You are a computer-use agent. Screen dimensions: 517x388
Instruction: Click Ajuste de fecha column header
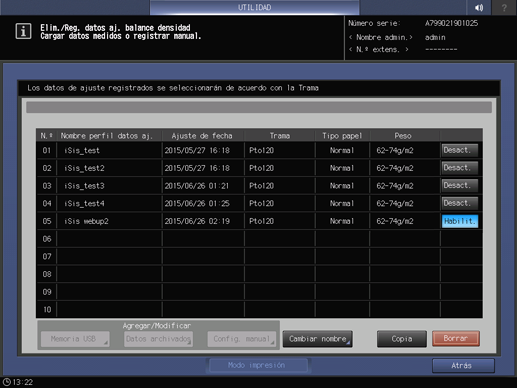click(202, 136)
